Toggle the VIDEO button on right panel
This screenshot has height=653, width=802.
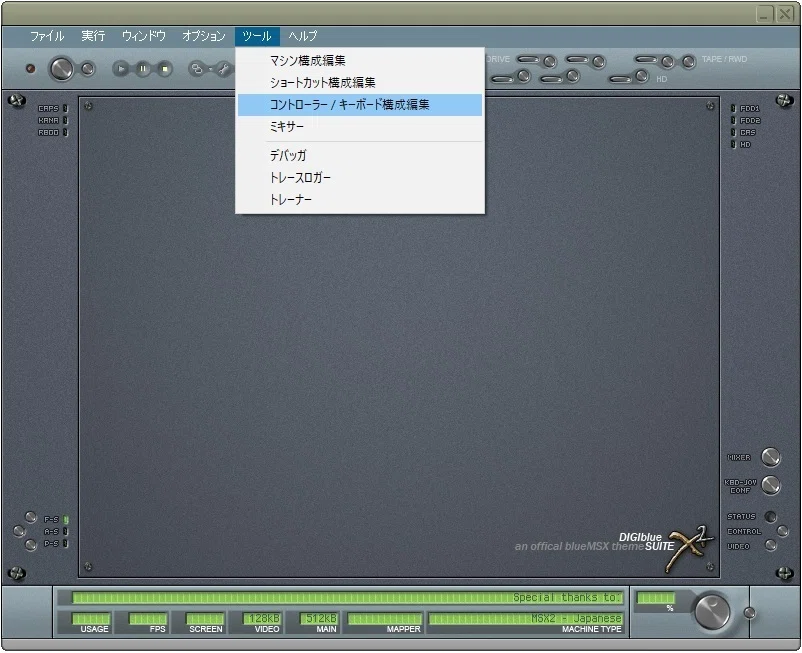[x=770, y=546]
